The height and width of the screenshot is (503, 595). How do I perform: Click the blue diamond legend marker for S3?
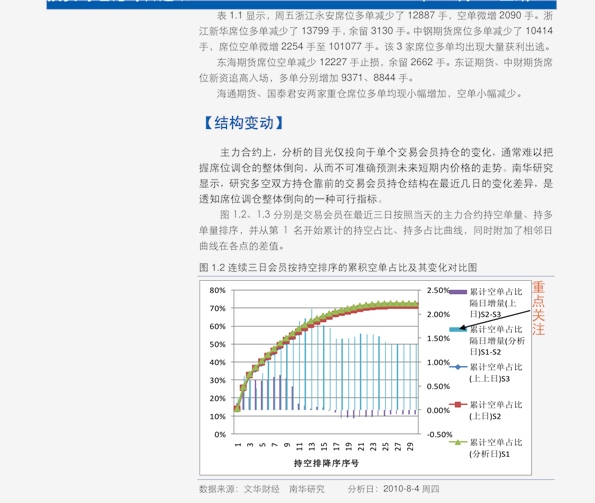(x=458, y=367)
